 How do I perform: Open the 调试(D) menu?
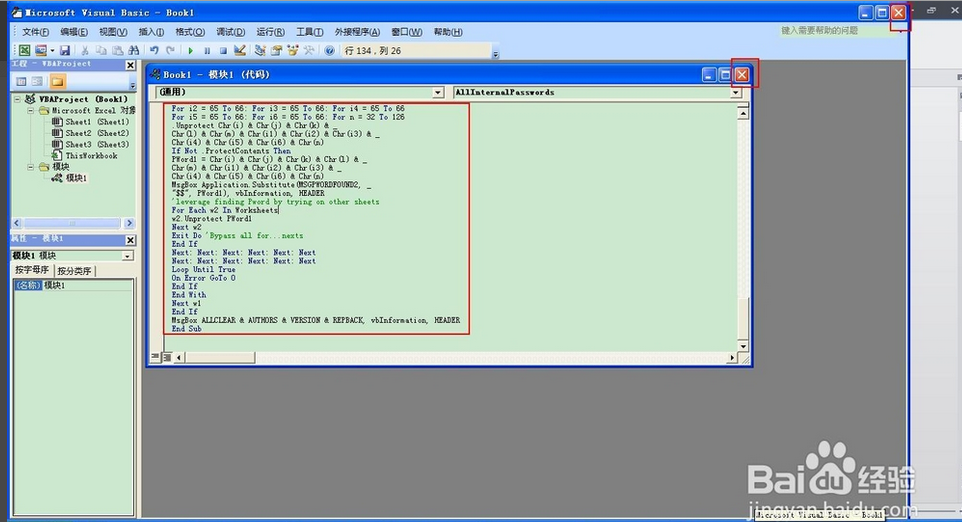tap(231, 32)
